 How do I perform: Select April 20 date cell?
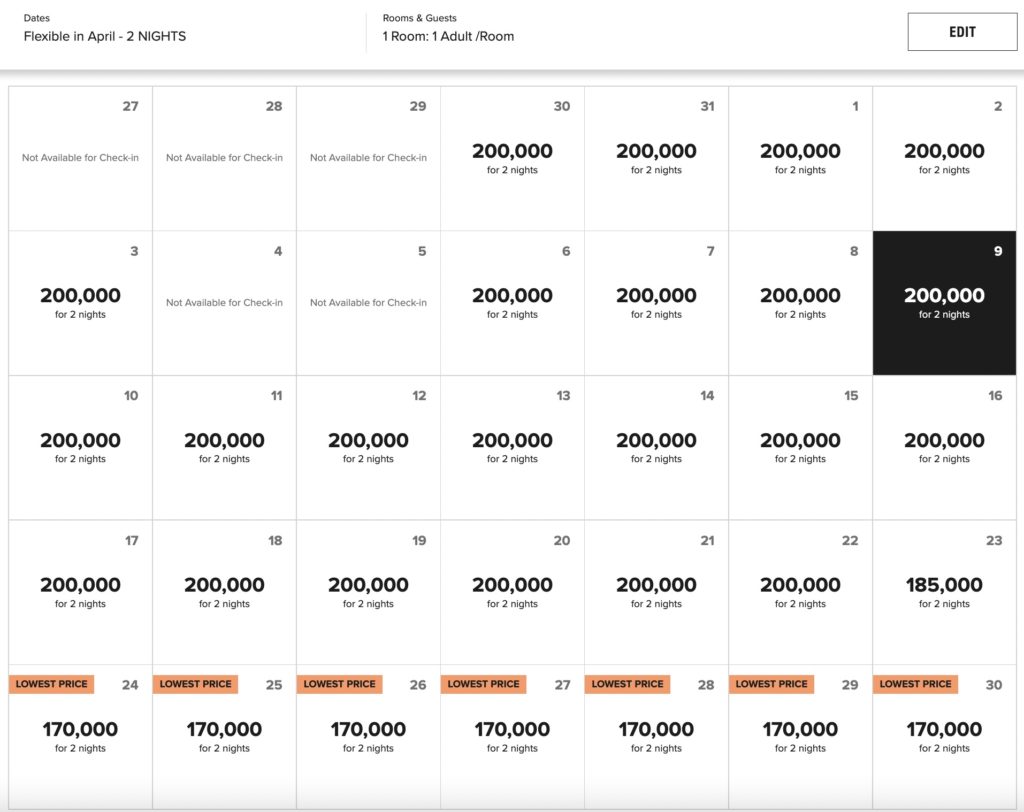(512, 592)
